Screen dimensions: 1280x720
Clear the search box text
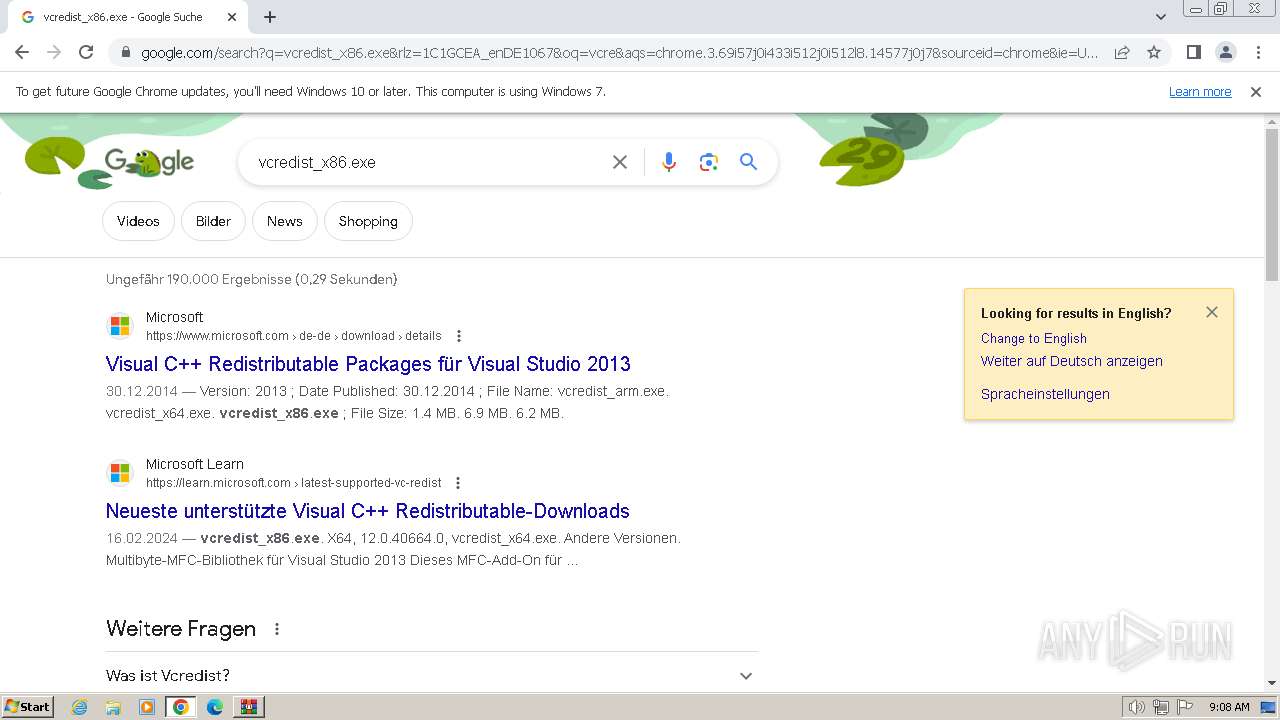point(620,162)
